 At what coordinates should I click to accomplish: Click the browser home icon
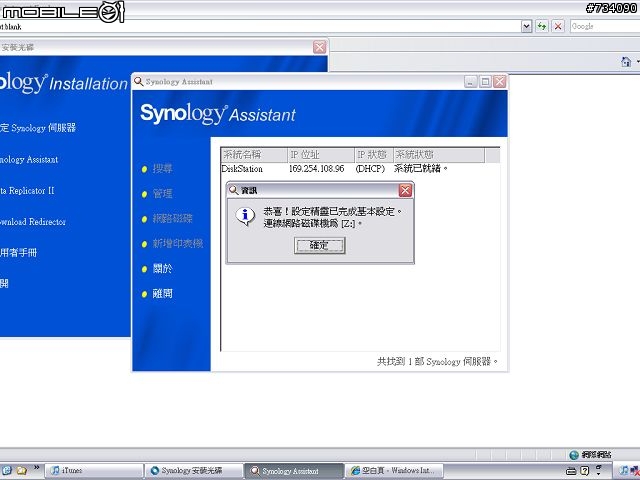pyautogui.click(x=626, y=62)
